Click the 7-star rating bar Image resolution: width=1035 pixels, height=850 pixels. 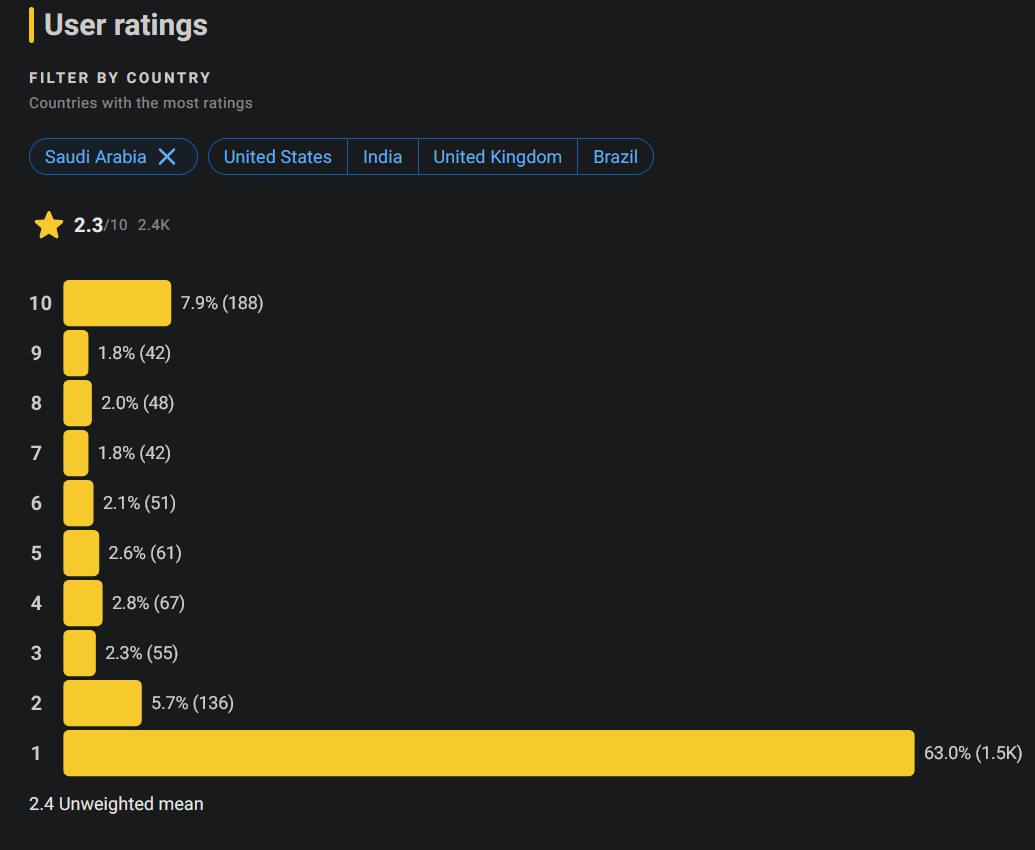(x=76, y=453)
